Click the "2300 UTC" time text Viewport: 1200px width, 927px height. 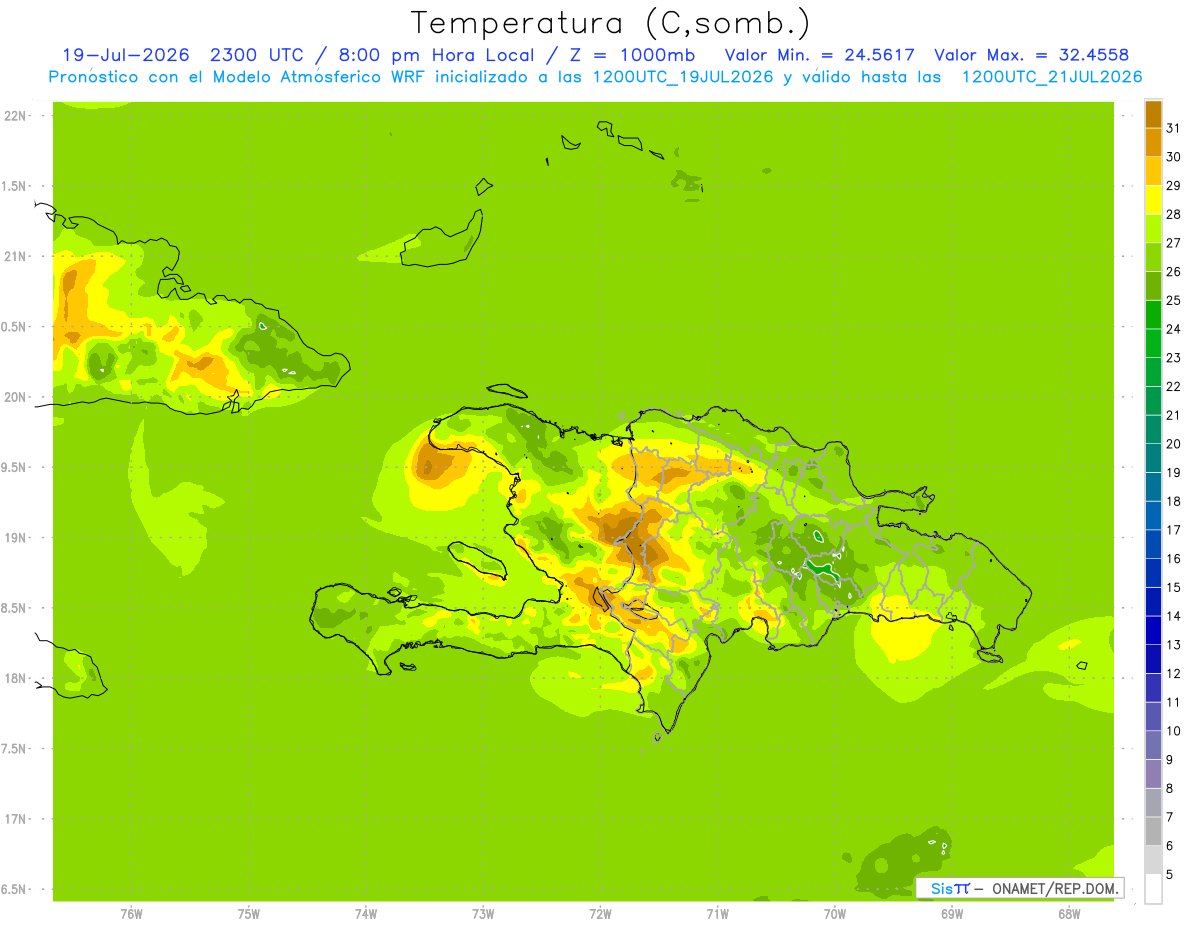[x=260, y=55]
